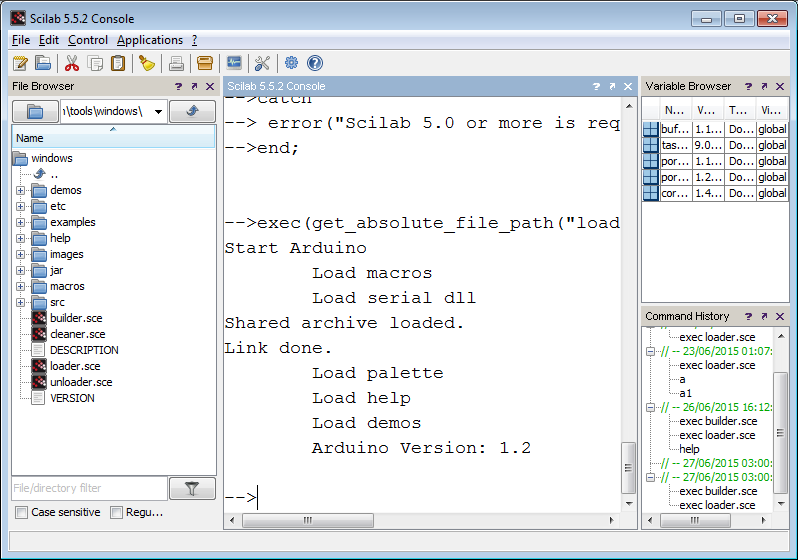Open the directory path dropdown arrow
Screen dimensions: 798x560
(x=158, y=111)
